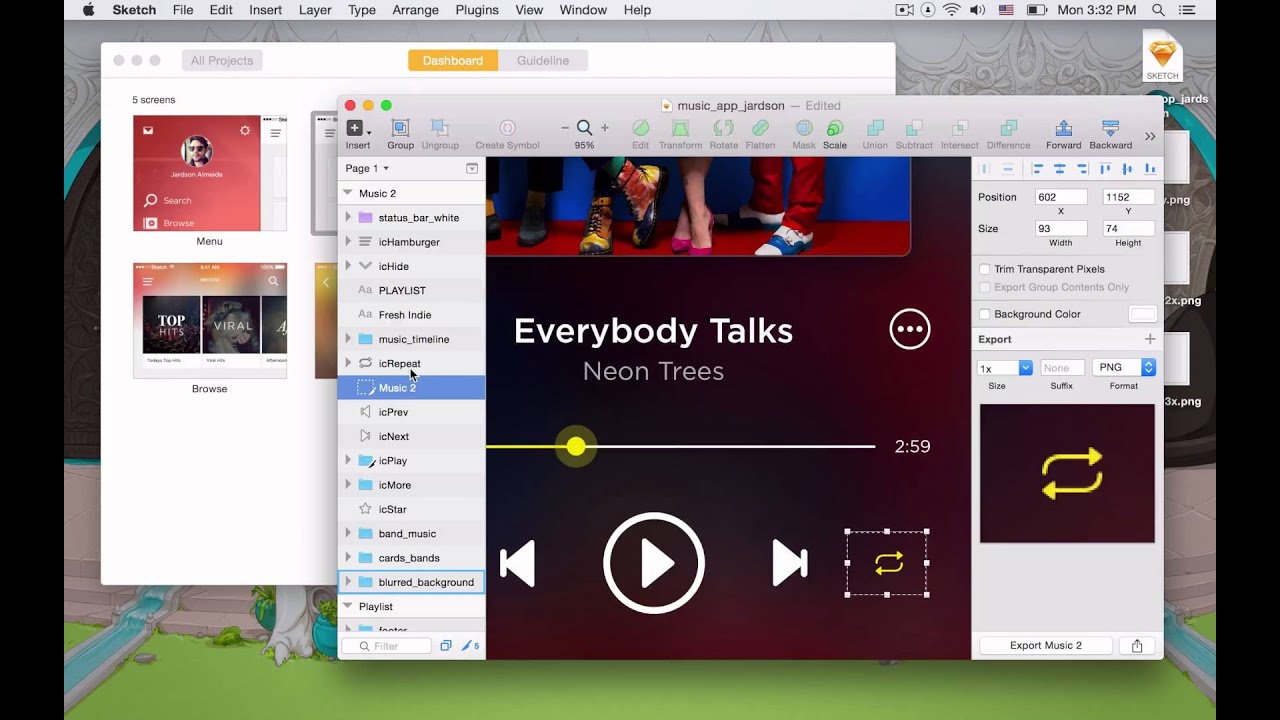Apply the Union boolean operation
The width and height of the screenshot is (1280, 720).
[x=875, y=134]
